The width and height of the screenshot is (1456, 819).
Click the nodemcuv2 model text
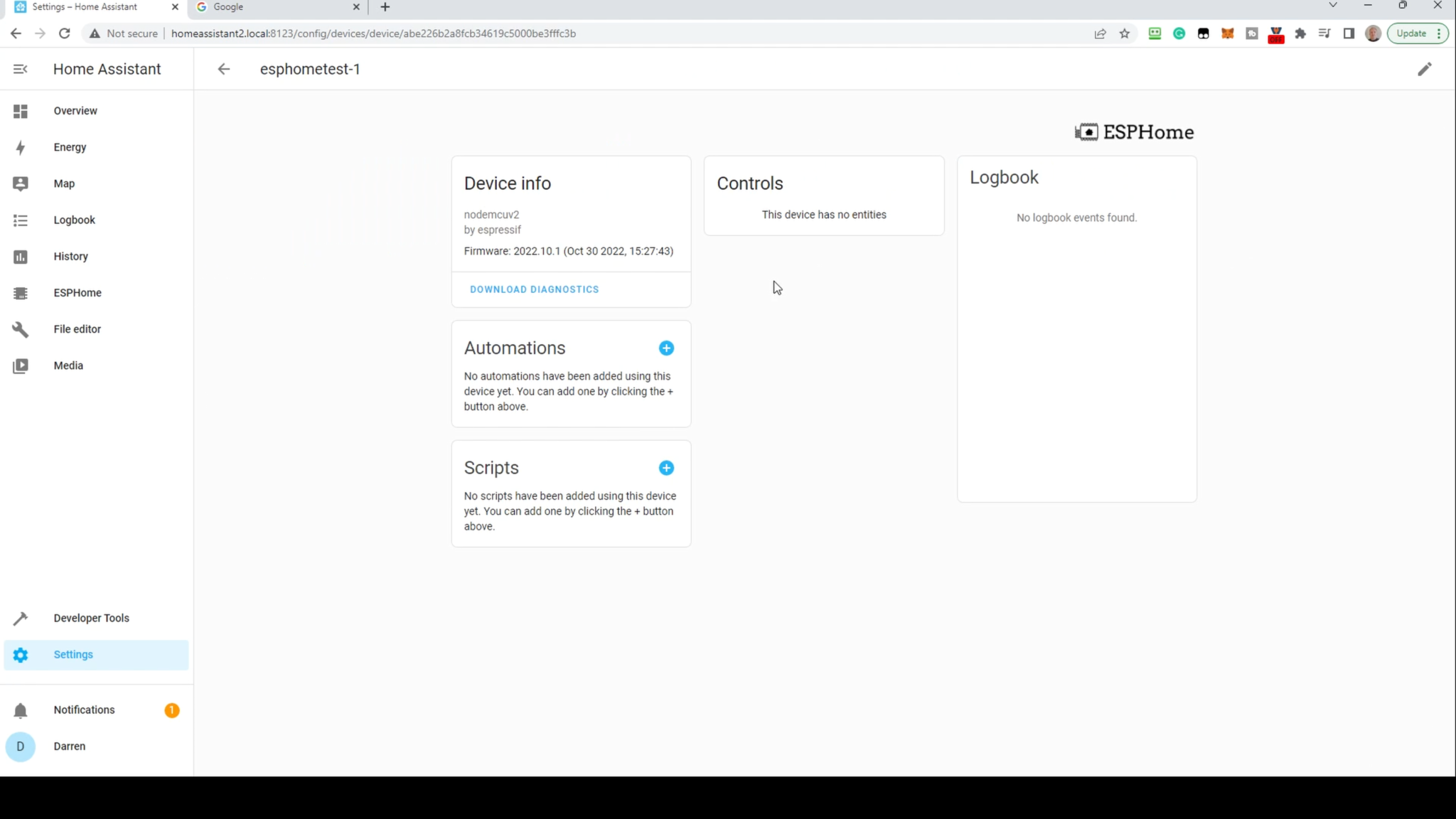click(x=491, y=215)
